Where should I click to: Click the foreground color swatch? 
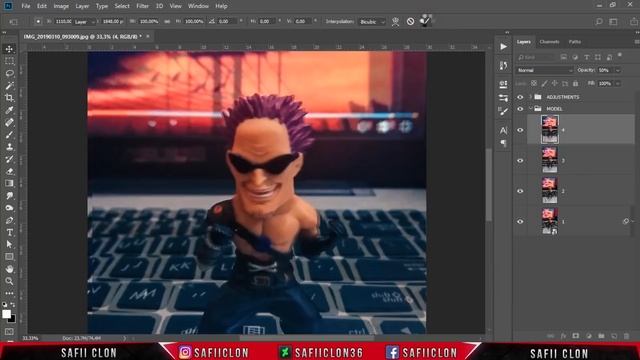(x=6, y=314)
